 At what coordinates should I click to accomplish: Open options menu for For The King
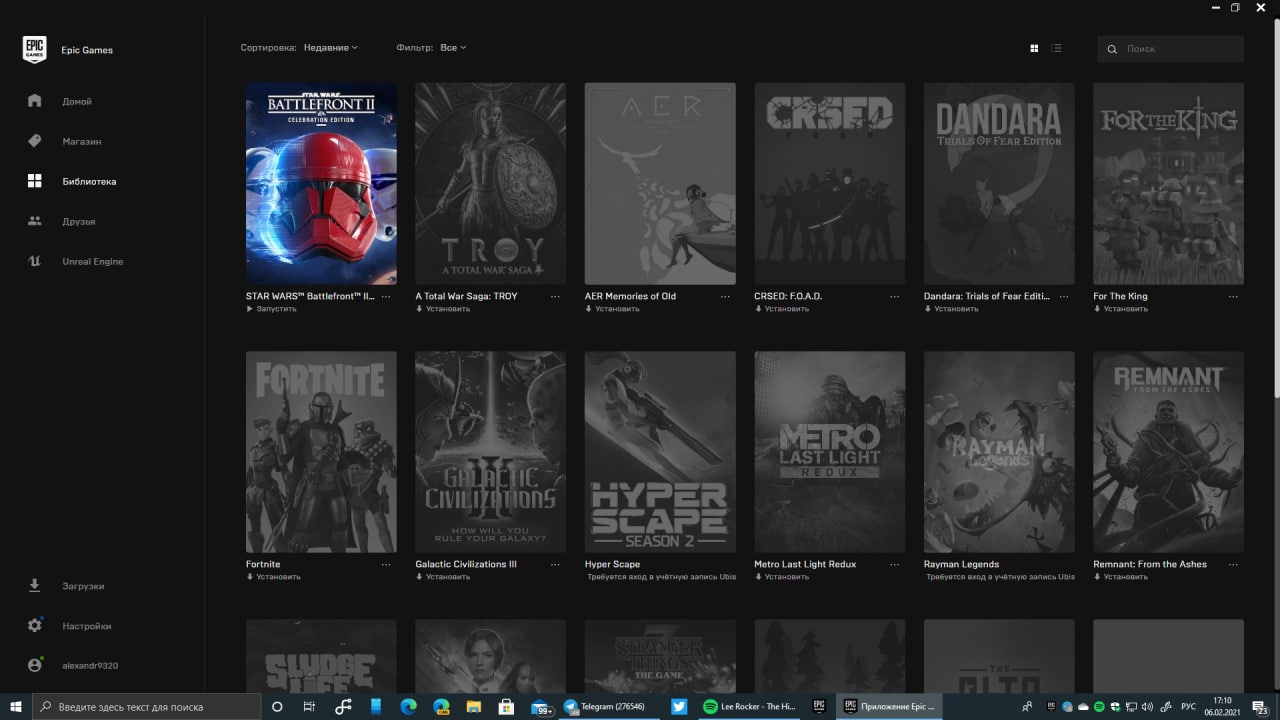(x=1234, y=297)
